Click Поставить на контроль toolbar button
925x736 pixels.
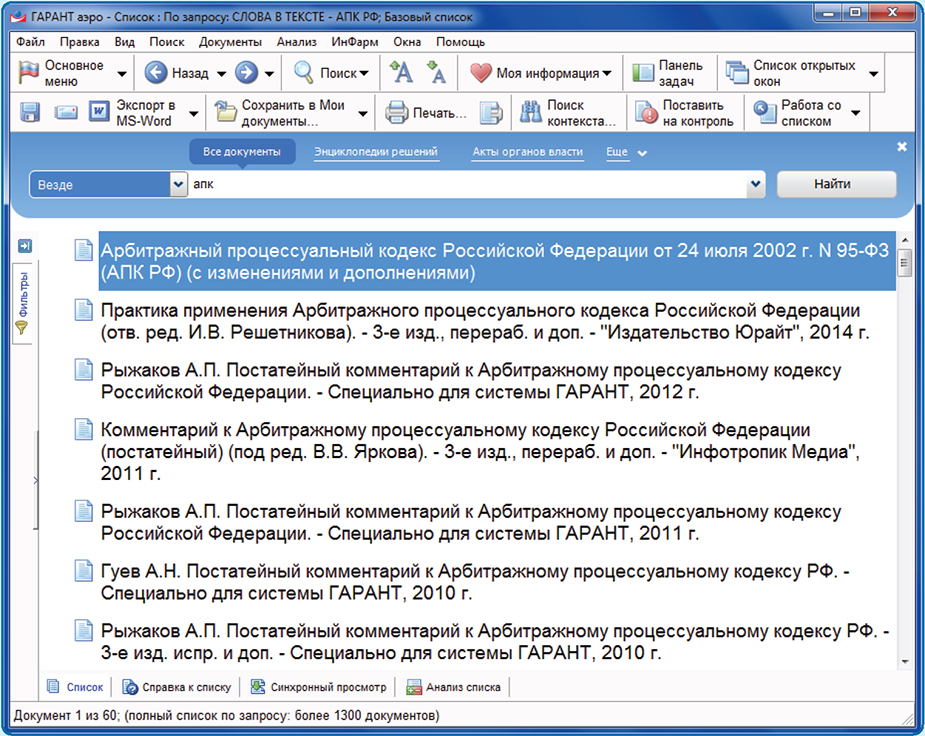click(685, 113)
